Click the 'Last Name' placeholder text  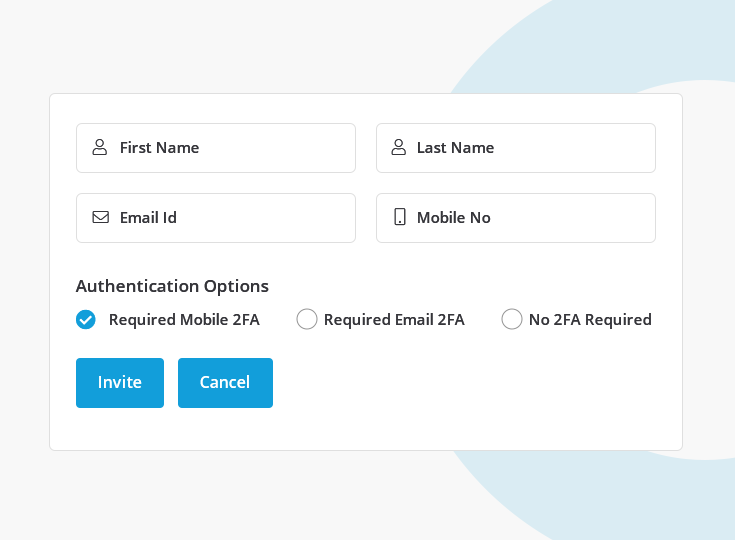(x=455, y=148)
